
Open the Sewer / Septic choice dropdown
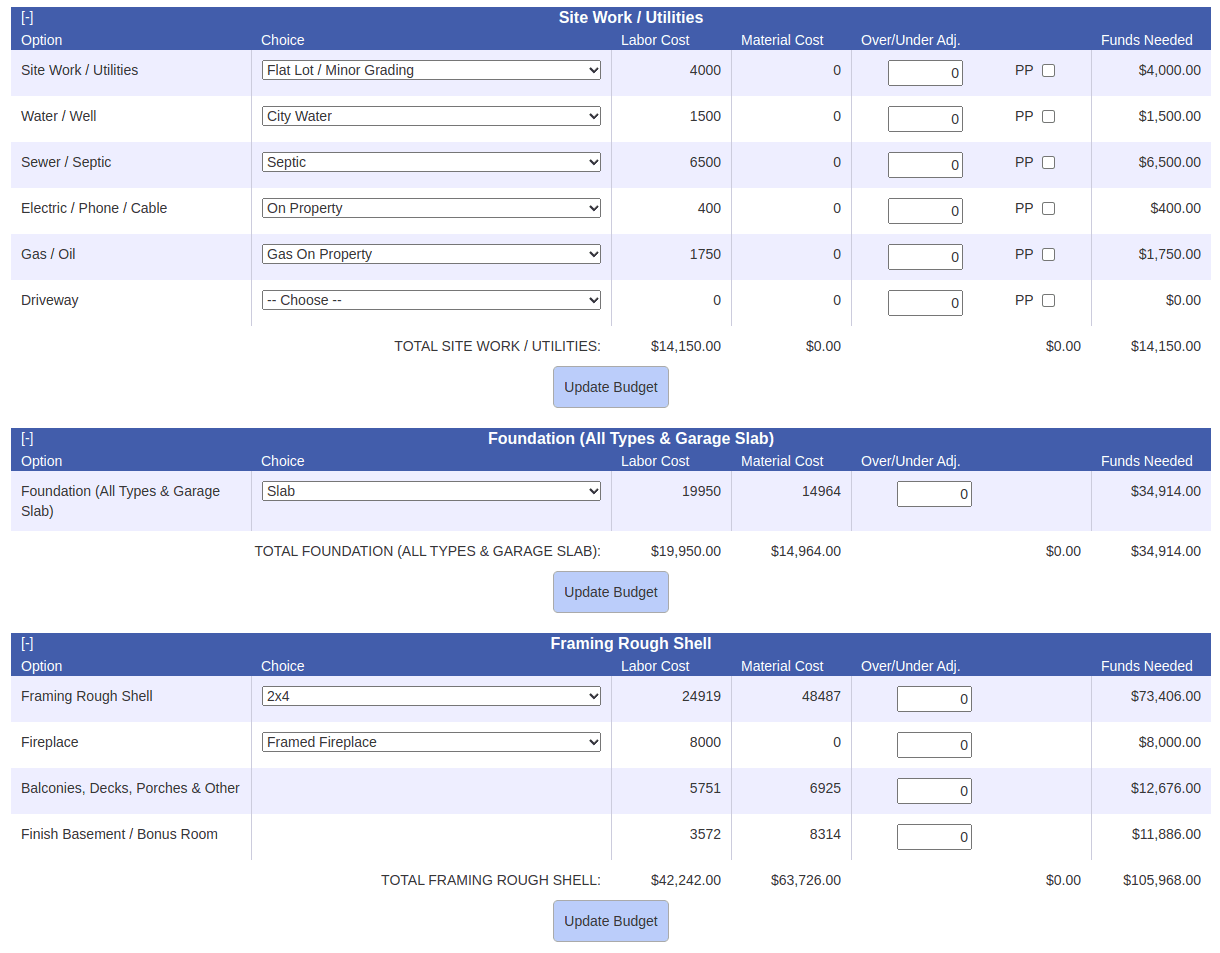430,162
